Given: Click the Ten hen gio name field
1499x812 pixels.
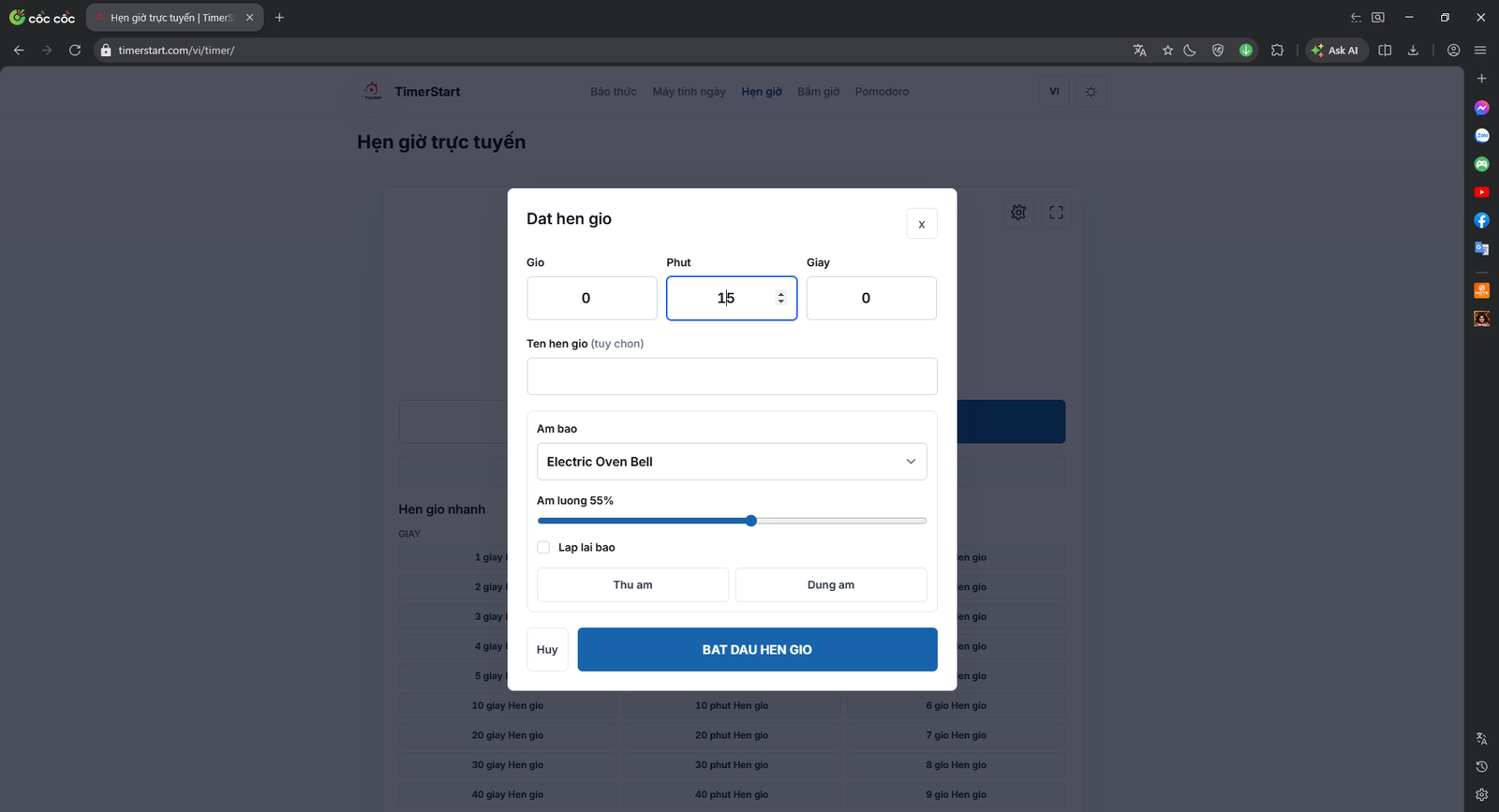Looking at the screenshot, I should click(x=732, y=376).
